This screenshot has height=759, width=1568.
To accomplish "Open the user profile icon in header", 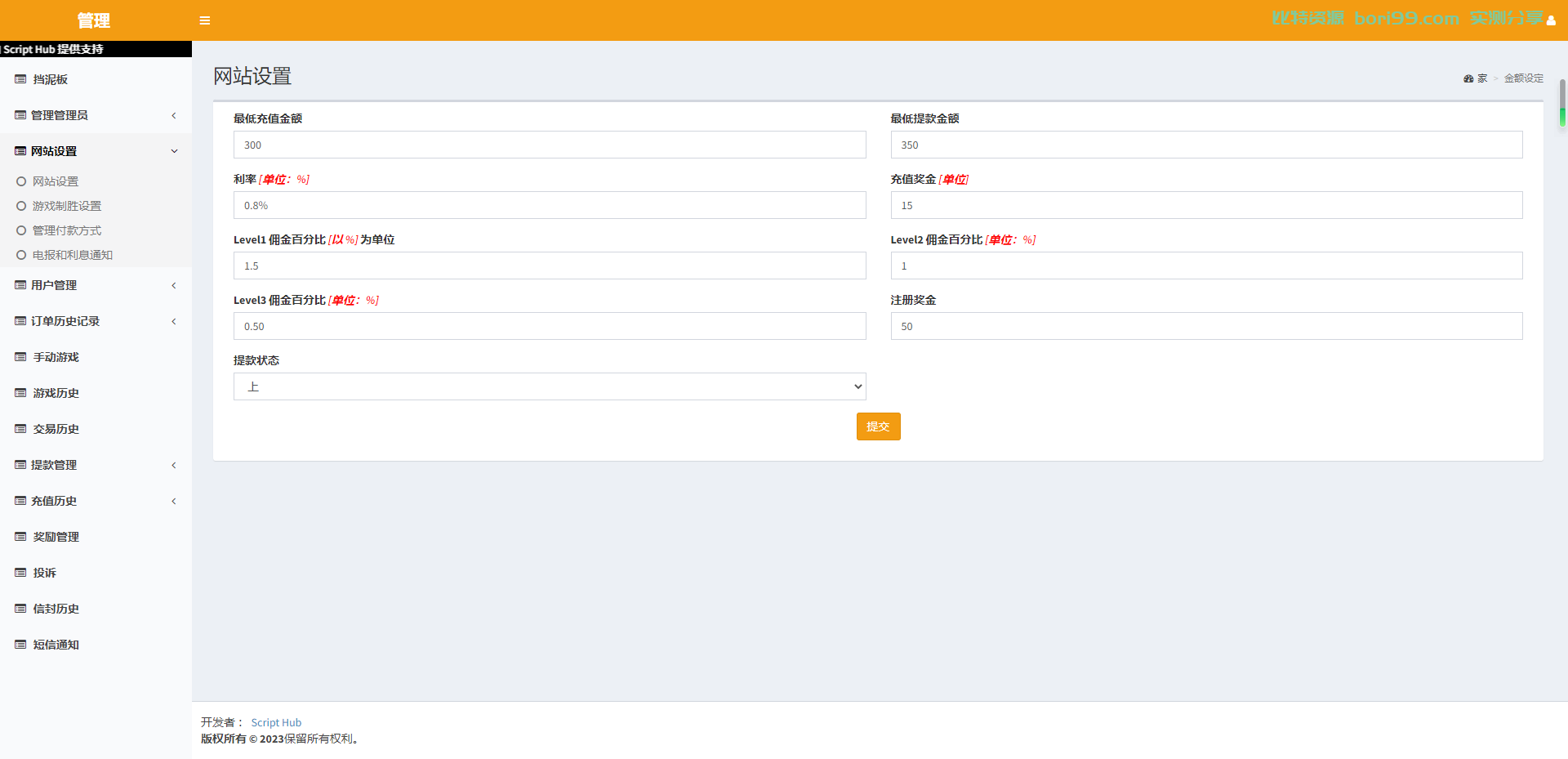I will click(1550, 20).
